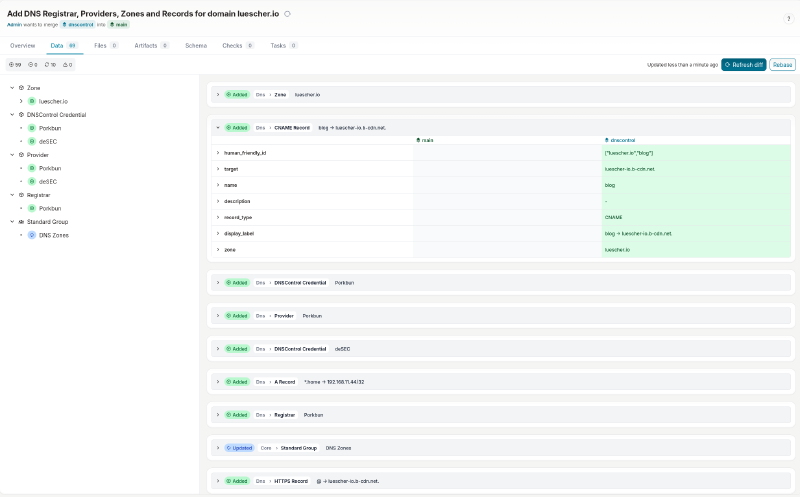Click Updated badge on Standard Group card
This screenshot has height=497, width=800.
(239, 448)
